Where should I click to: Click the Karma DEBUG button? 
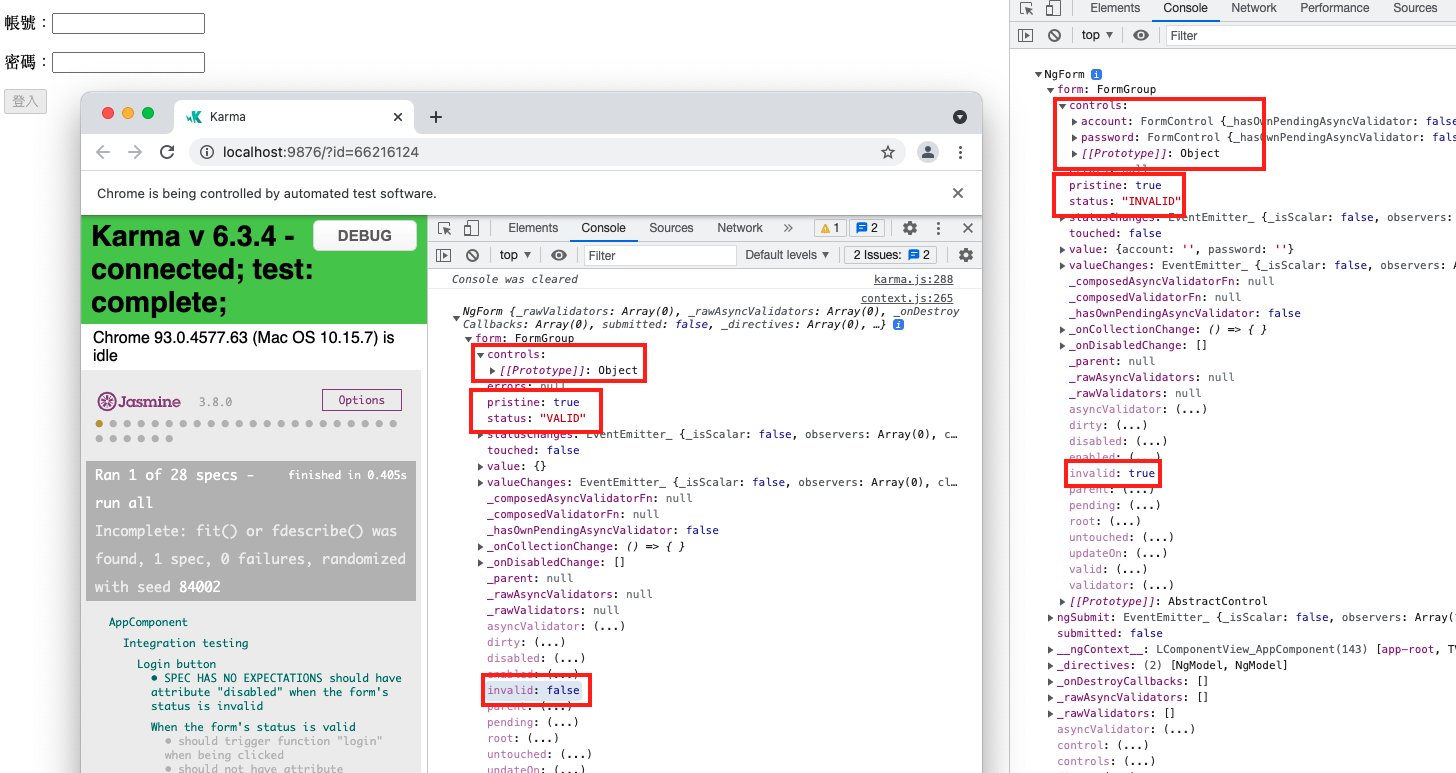click(x=365, y=236)
